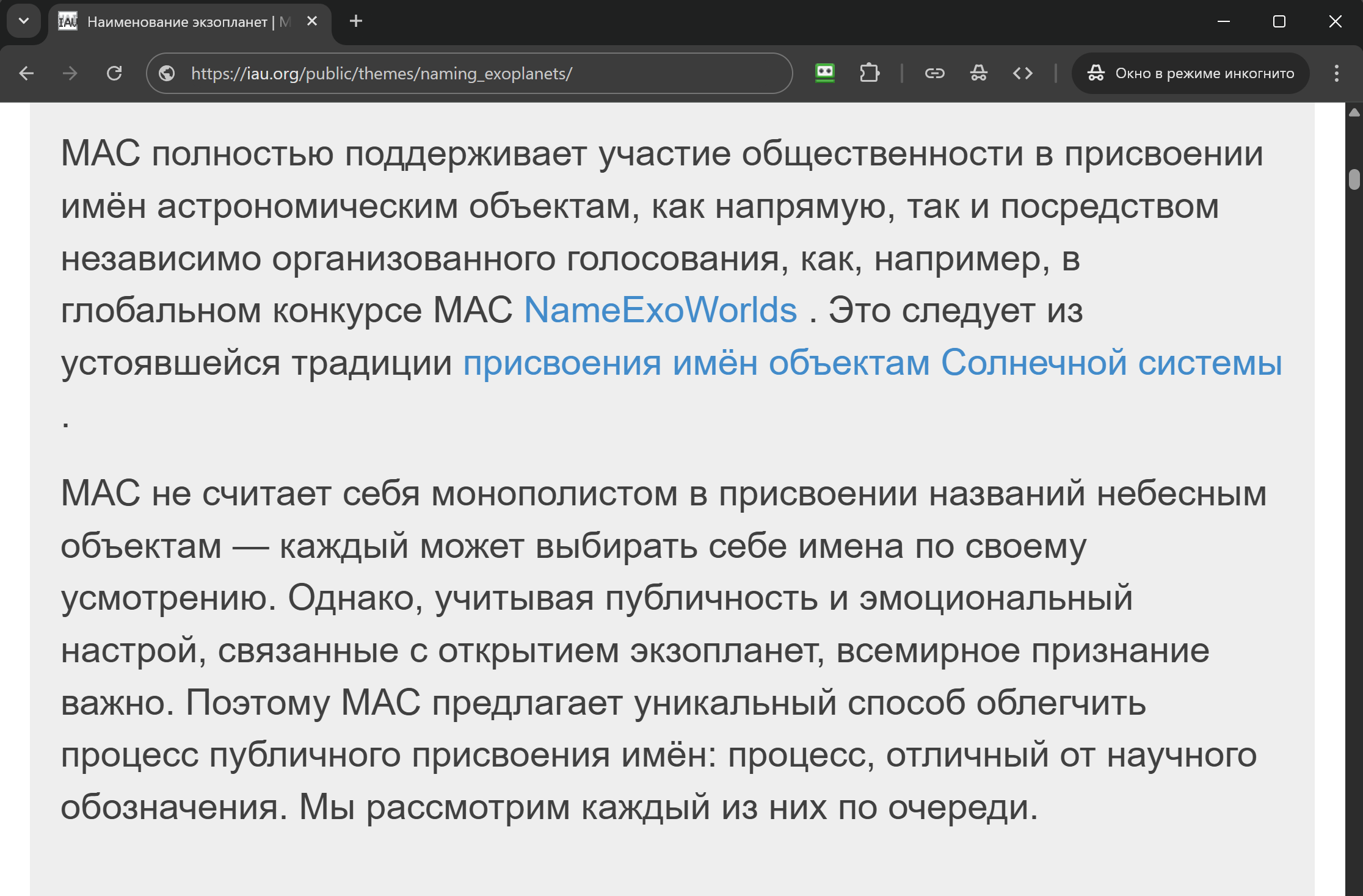Reload the current page
1363x896 pixels.
(114, 73)
